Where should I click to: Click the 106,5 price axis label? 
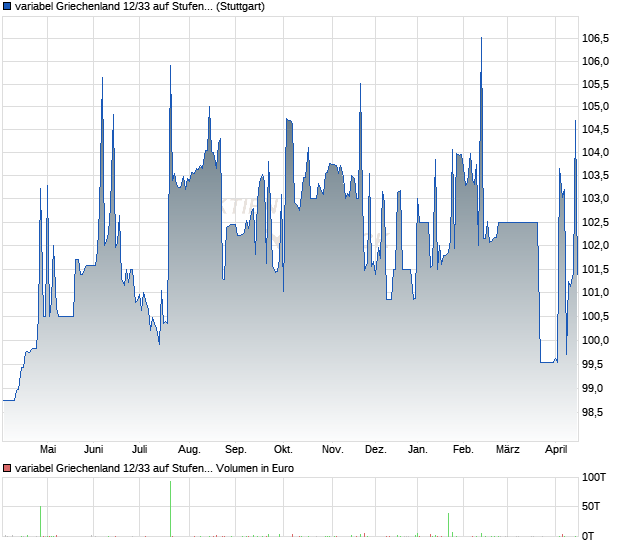(596, 38)
